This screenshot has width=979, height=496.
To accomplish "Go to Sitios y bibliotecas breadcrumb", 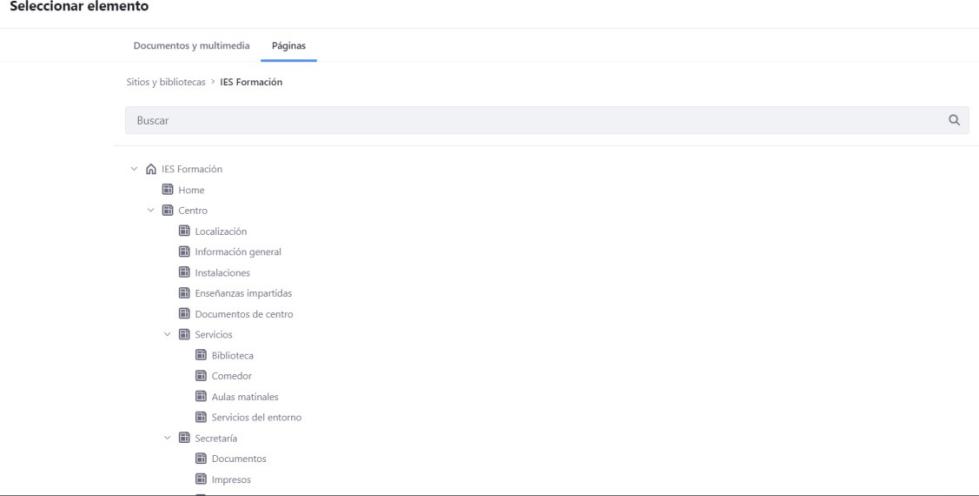I will 165,82.
